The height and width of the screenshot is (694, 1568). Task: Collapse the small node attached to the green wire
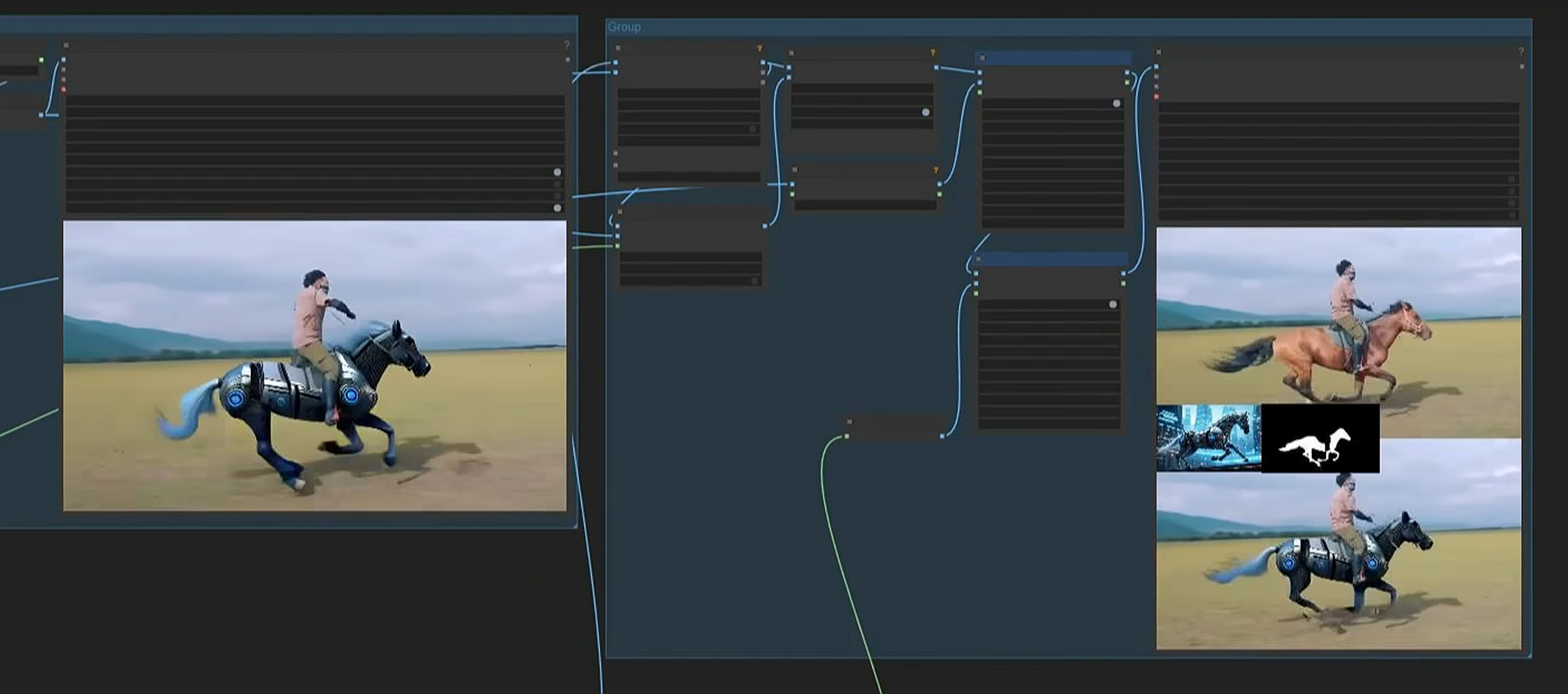(x=849, y=422)
